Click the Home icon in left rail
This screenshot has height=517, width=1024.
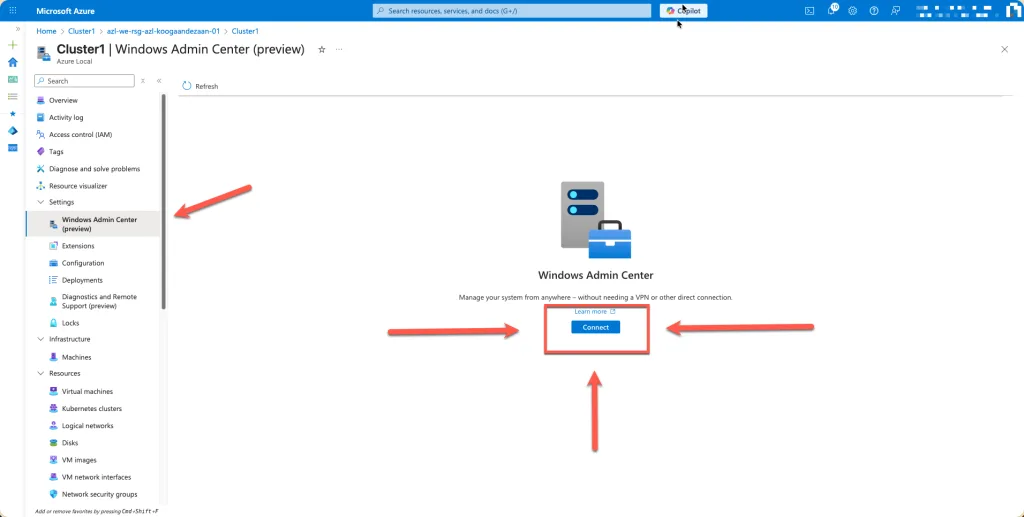(13, 62)
